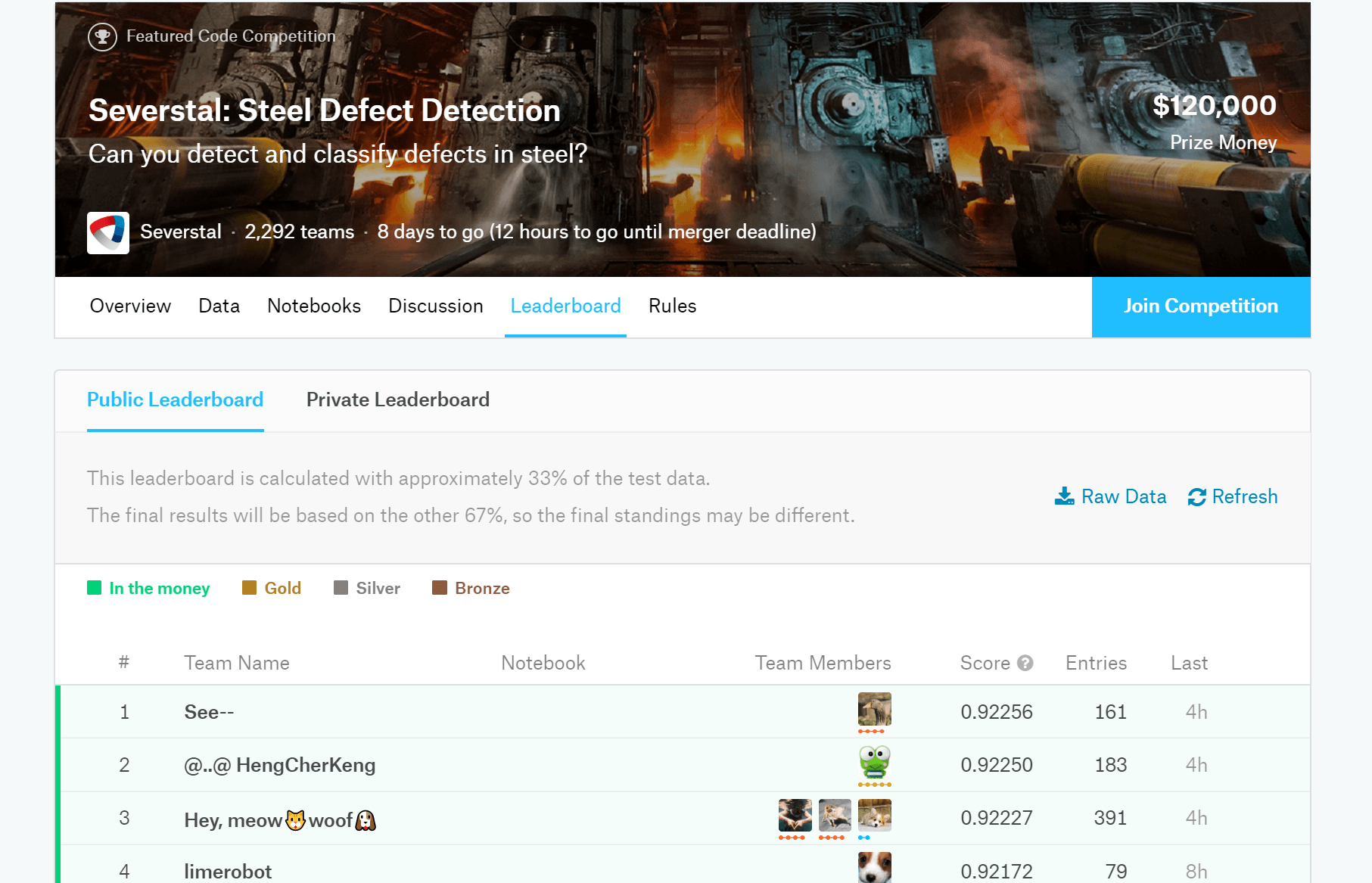
Task: Switch to the Data tab
Action: point(219,306)
